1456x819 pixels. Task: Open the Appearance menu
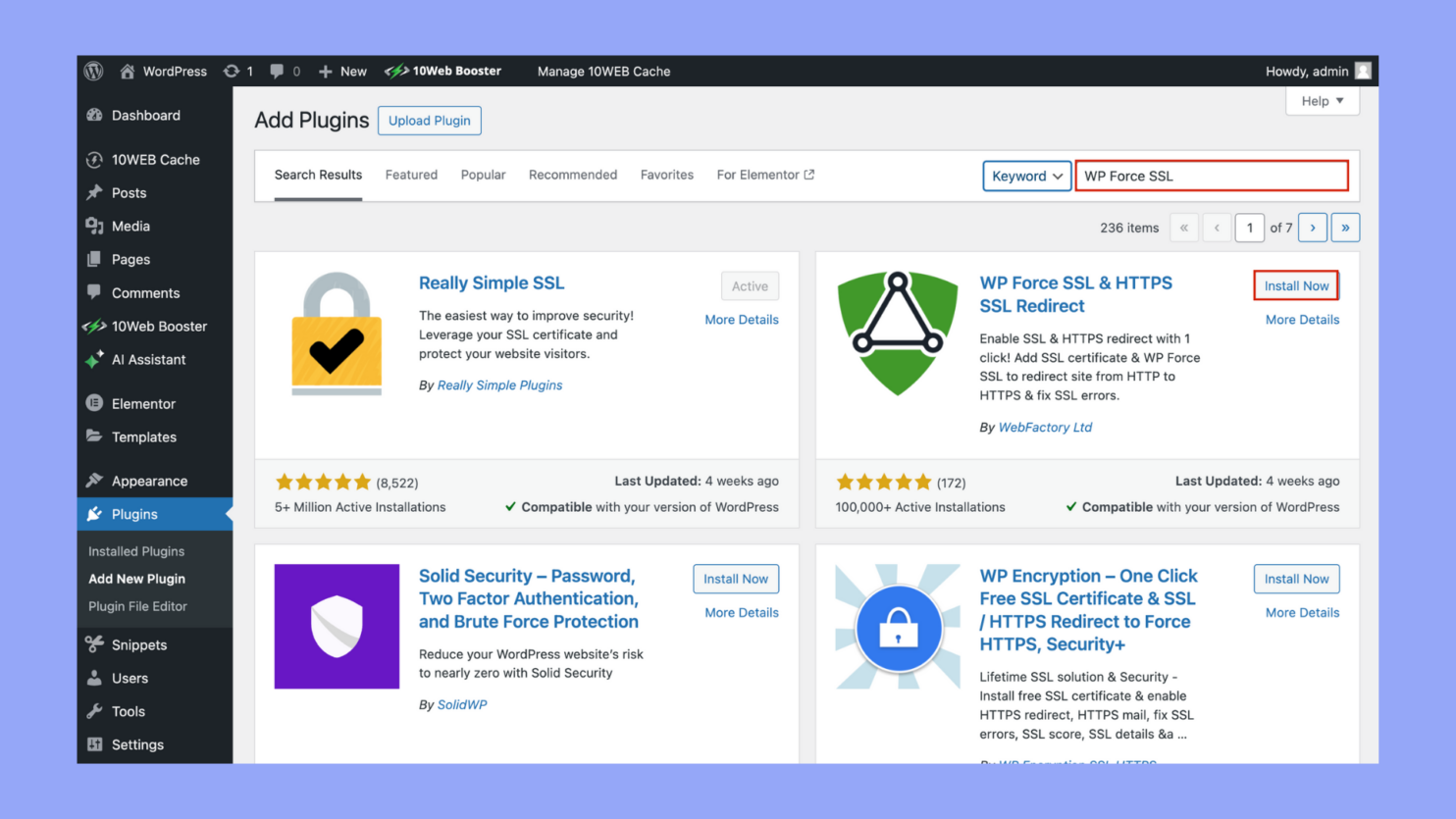pyautogui.click(x=149, y=482)
